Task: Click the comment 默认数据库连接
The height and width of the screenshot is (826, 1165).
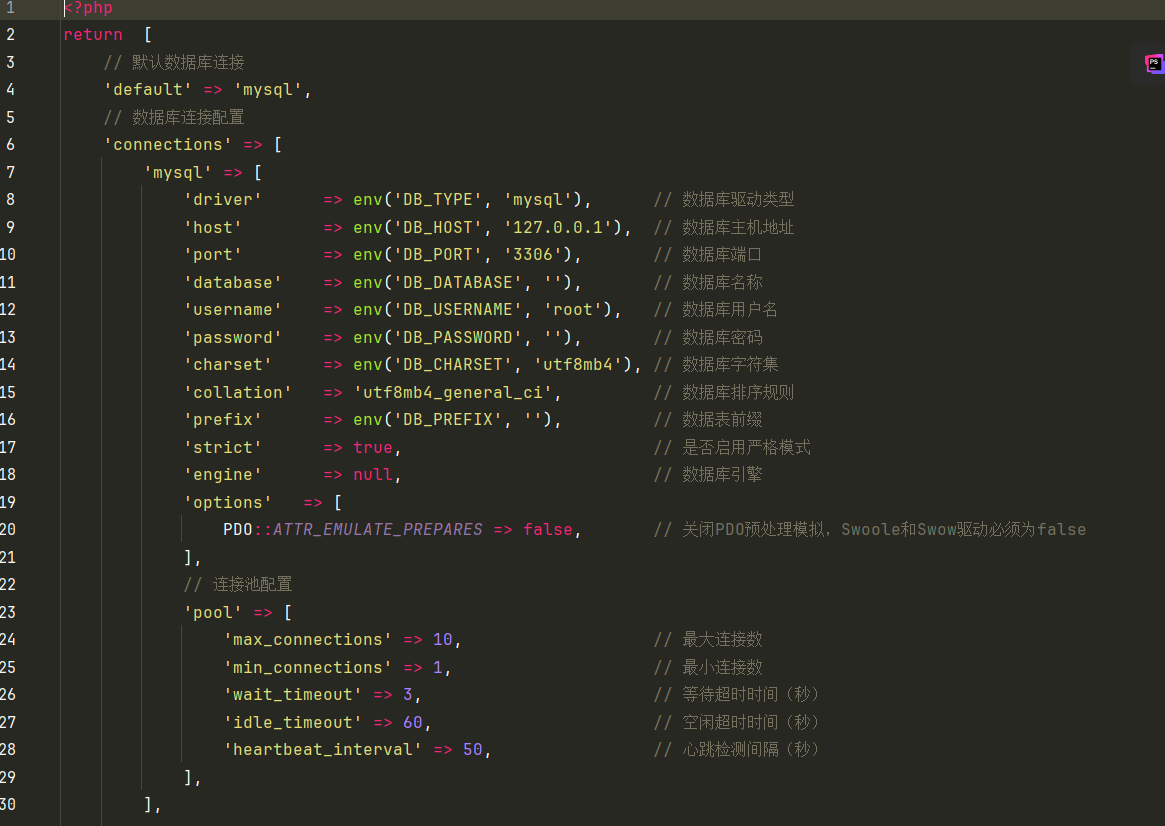Action: coord(174,62)
